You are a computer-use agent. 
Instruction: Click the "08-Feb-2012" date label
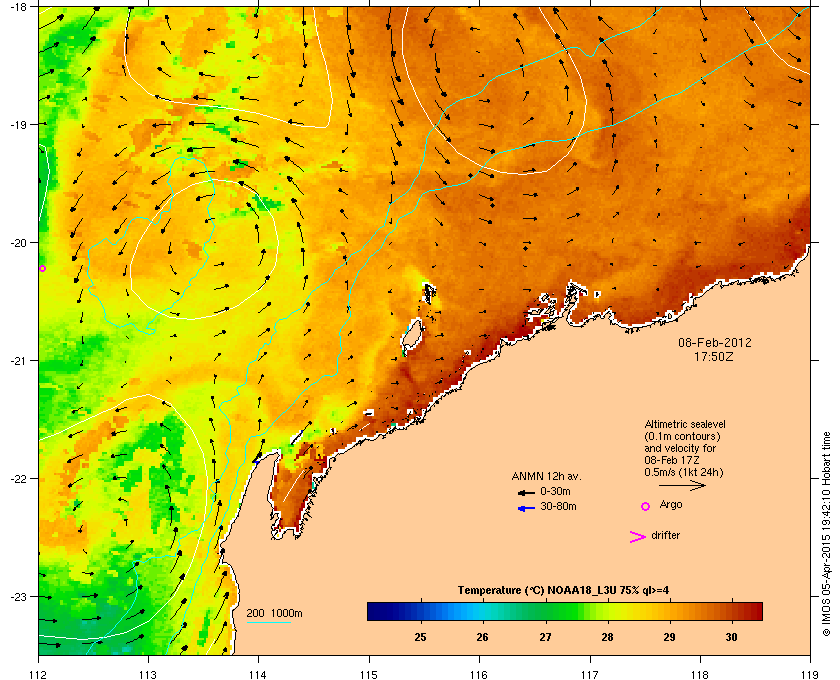715,343
